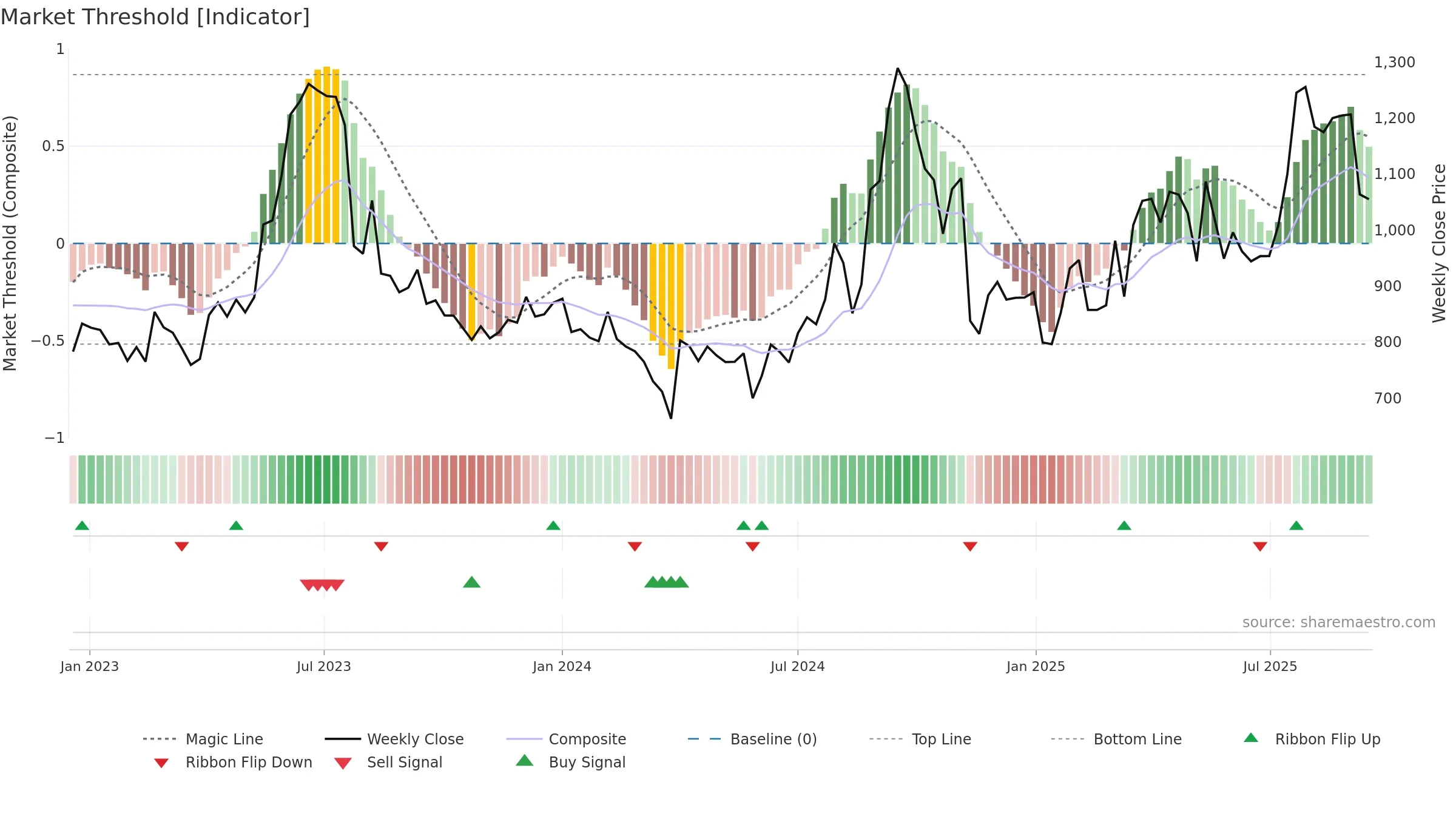The height and width of the screenshot is (819, 1456).
Task: Click the ribbon flip up marker near March 2025
Action: click(x=1124, y=525)
